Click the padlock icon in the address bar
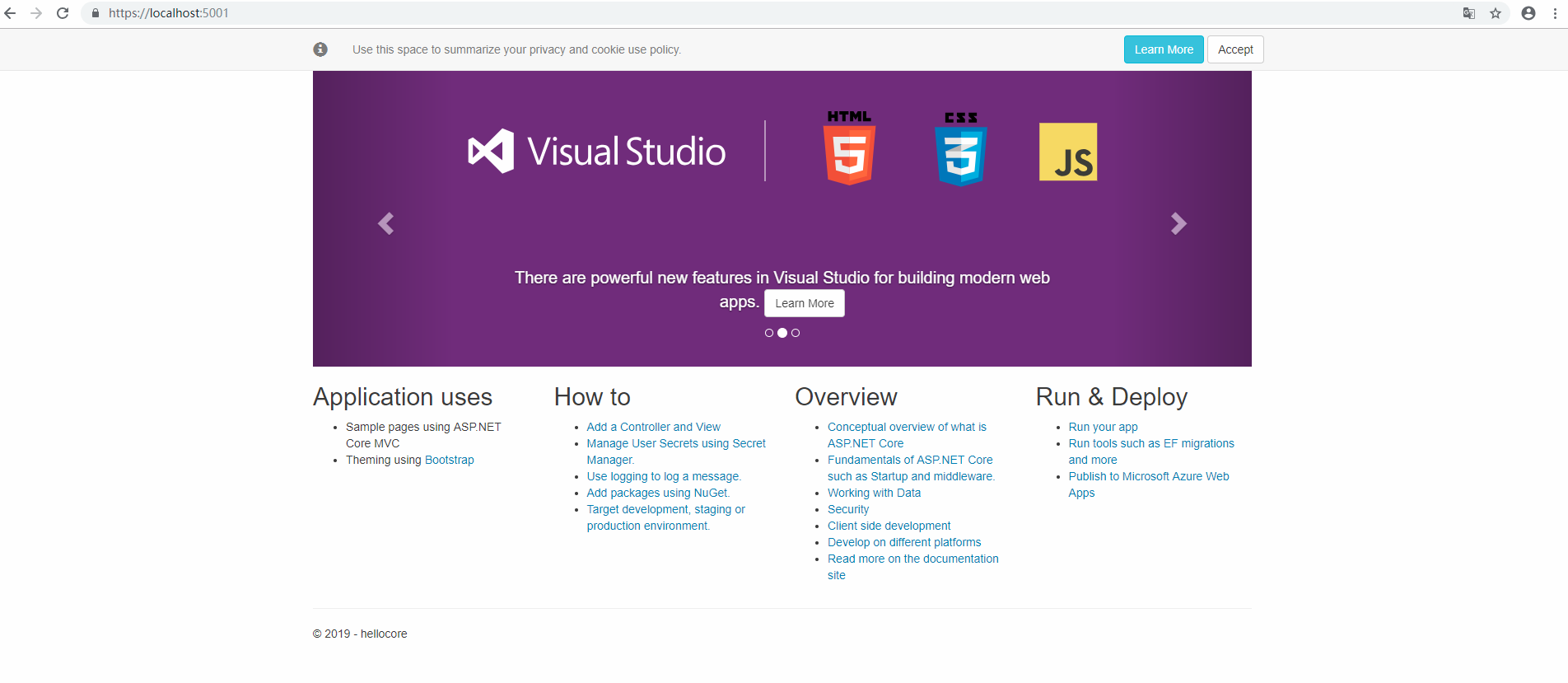 96,13
